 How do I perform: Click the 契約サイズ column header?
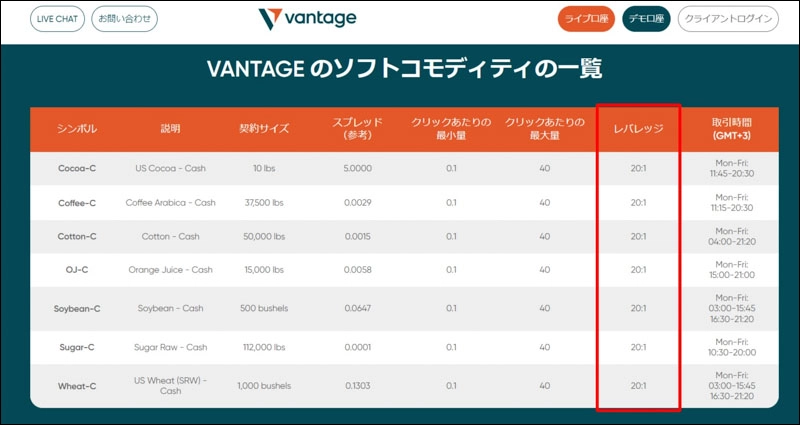(264, 129)
